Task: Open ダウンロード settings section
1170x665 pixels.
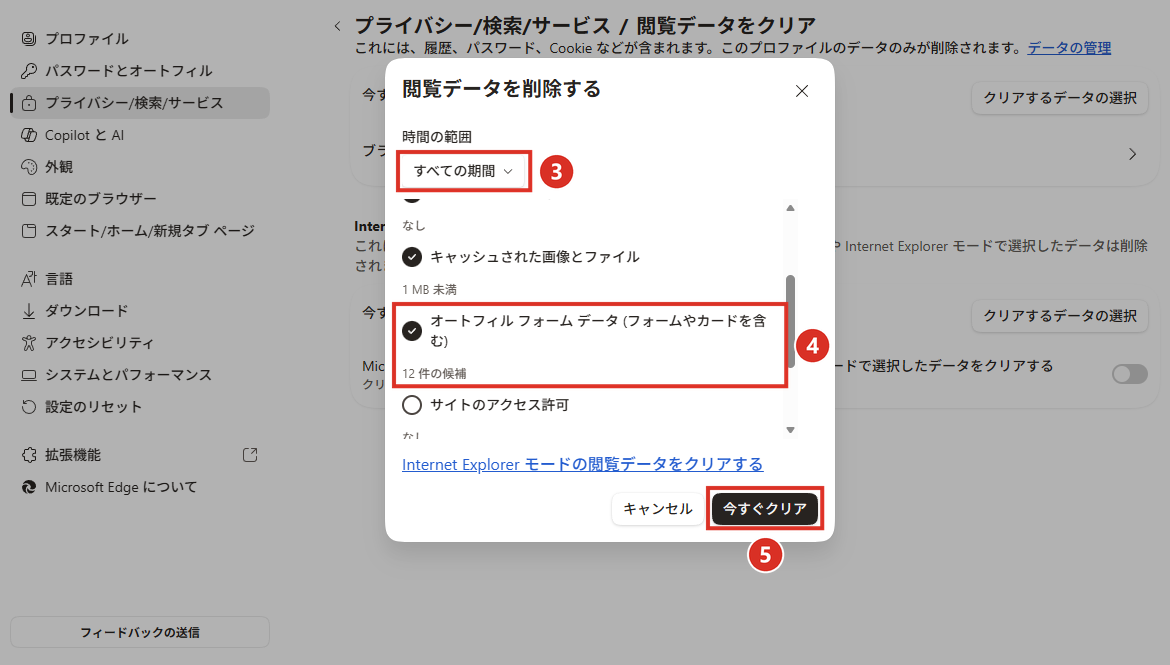Action: (x=140, y=310)
